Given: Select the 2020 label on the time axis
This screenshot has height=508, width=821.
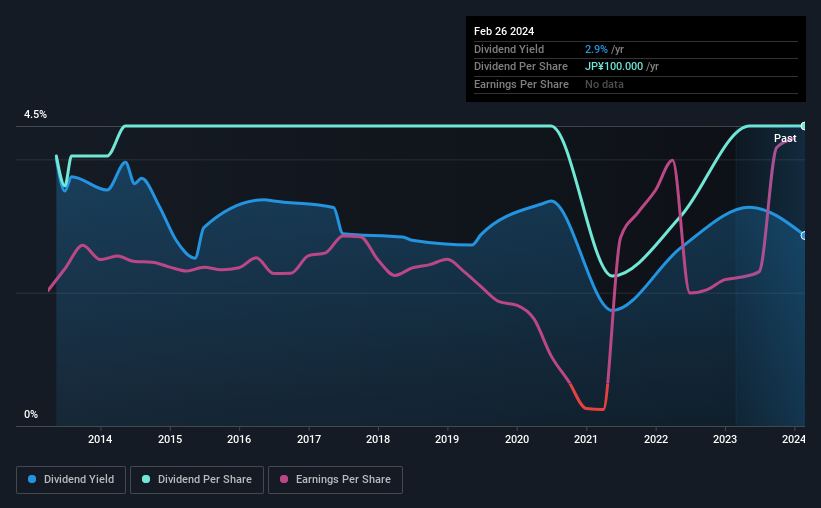Looking at the screenshot, I should 517,439.
